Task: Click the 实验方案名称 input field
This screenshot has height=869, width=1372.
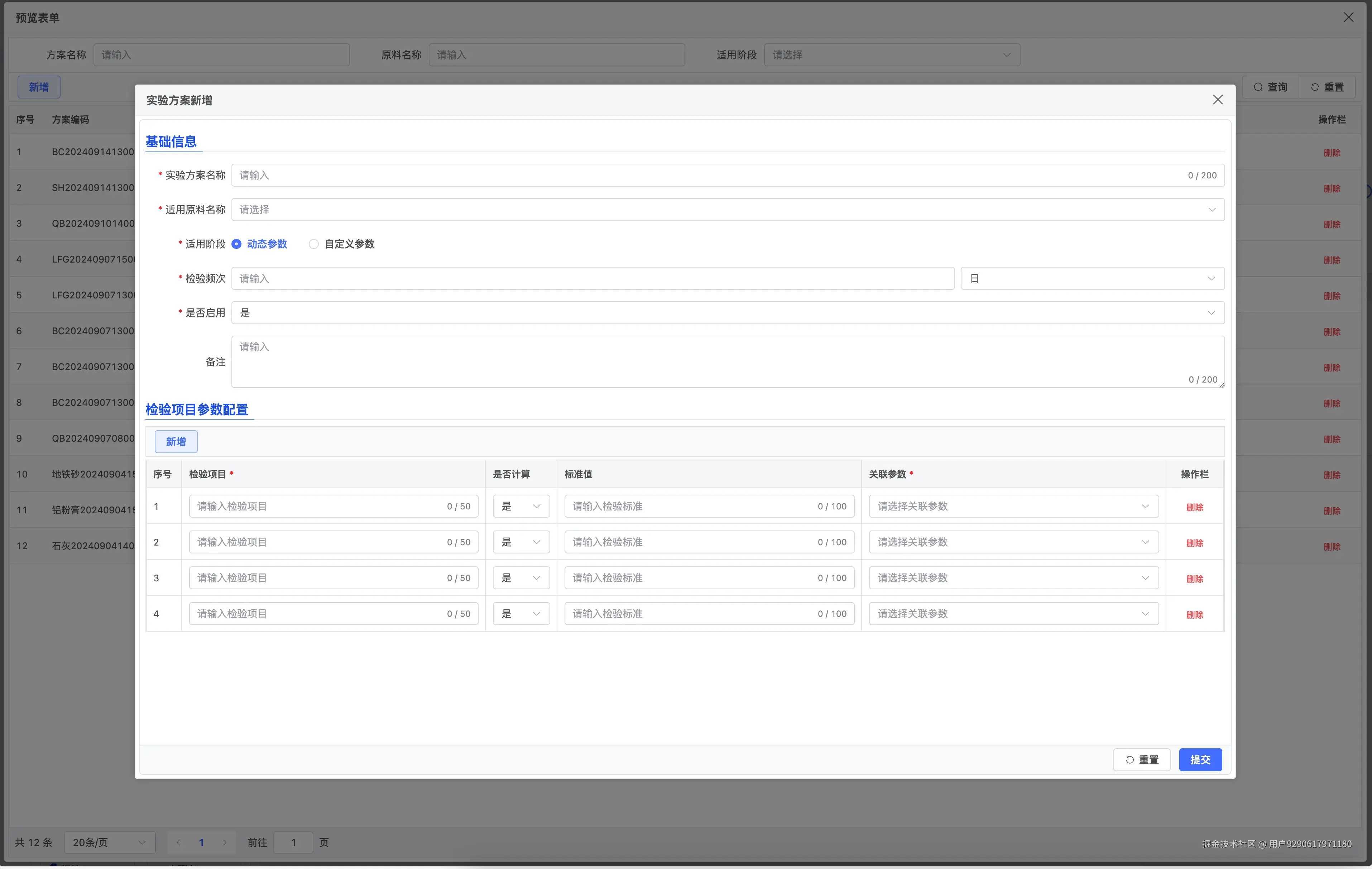Action: coord(706,176)
